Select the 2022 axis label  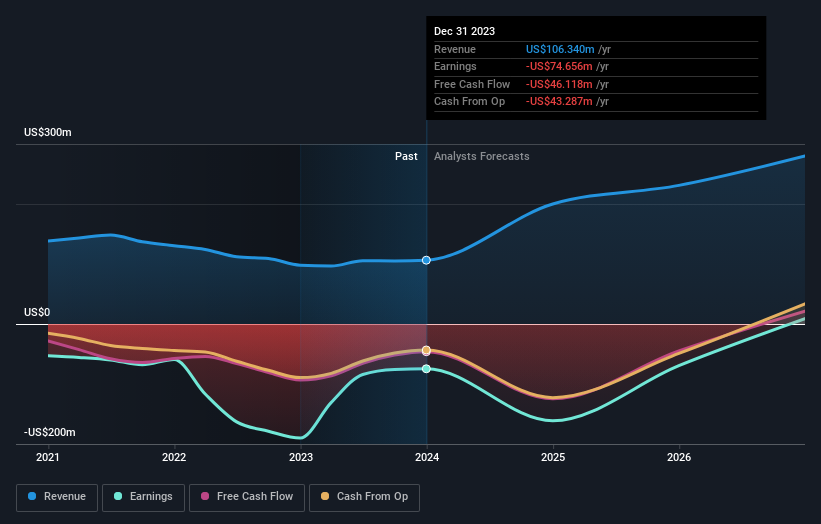point(174,457)
